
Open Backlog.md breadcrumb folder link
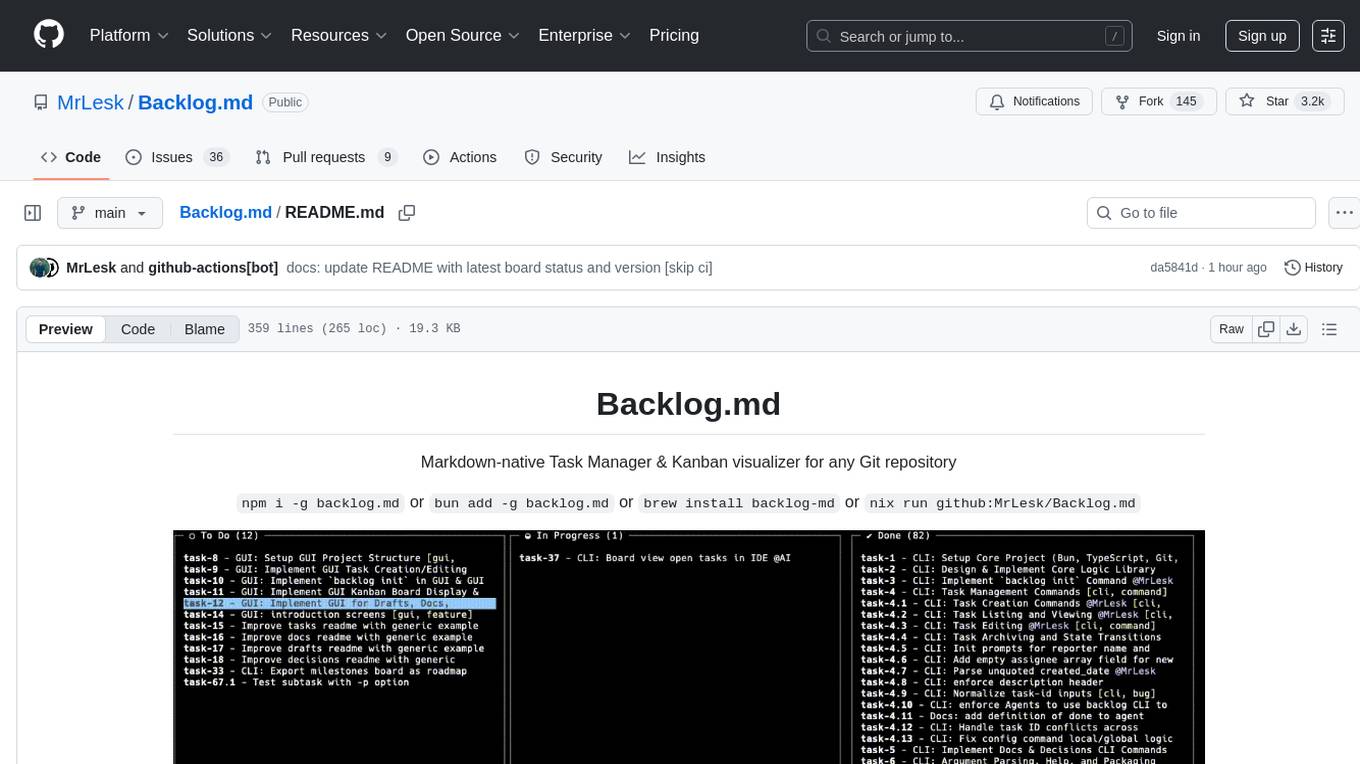point(226,212)
